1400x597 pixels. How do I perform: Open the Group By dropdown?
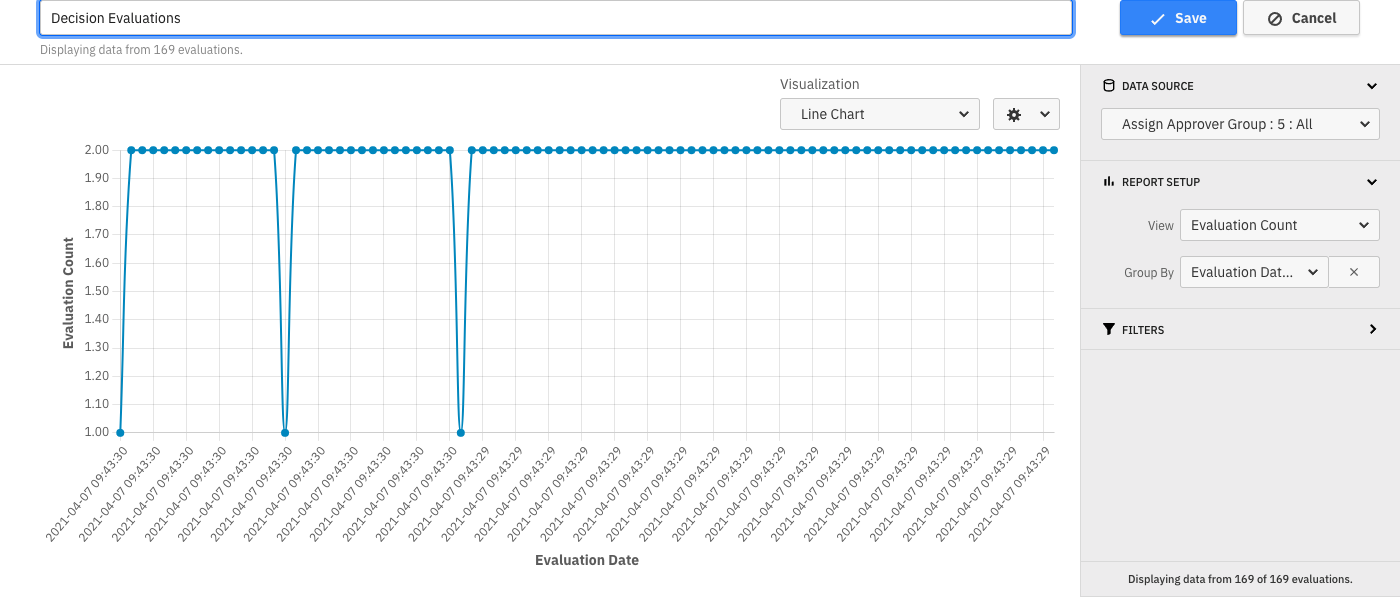click(x=1253, y=271)
